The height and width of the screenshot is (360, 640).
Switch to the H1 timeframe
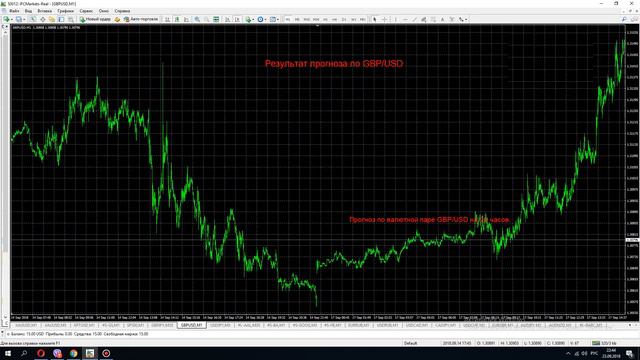325,19
